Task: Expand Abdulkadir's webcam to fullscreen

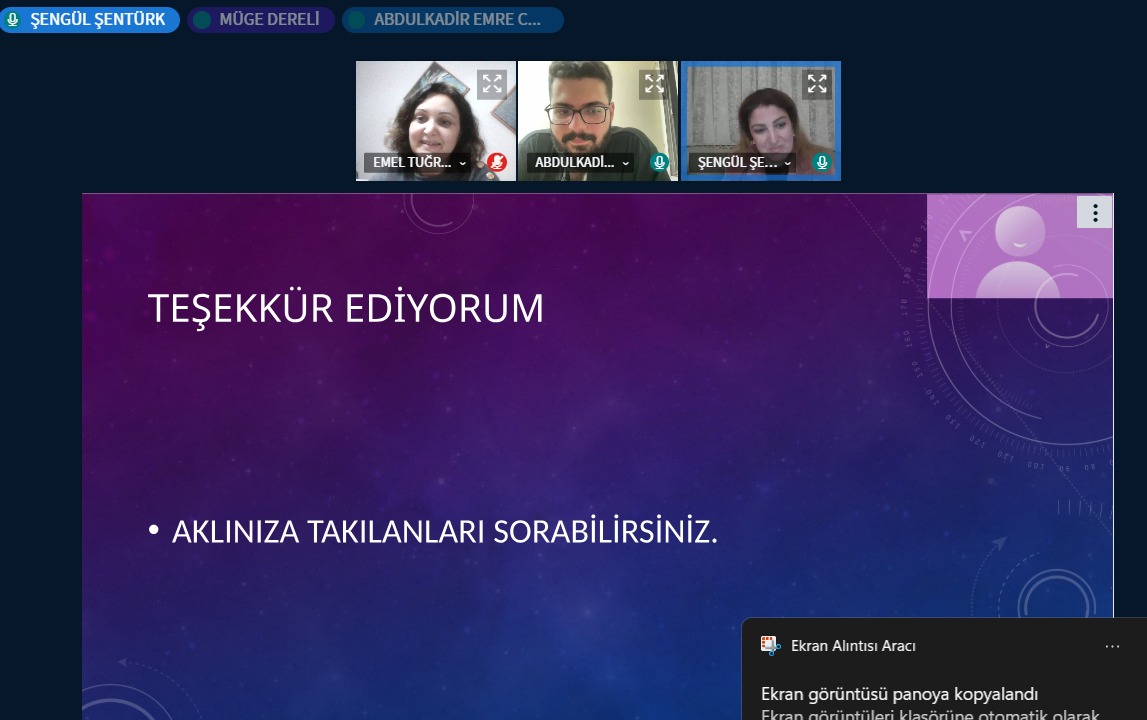Action: point(653,84)
